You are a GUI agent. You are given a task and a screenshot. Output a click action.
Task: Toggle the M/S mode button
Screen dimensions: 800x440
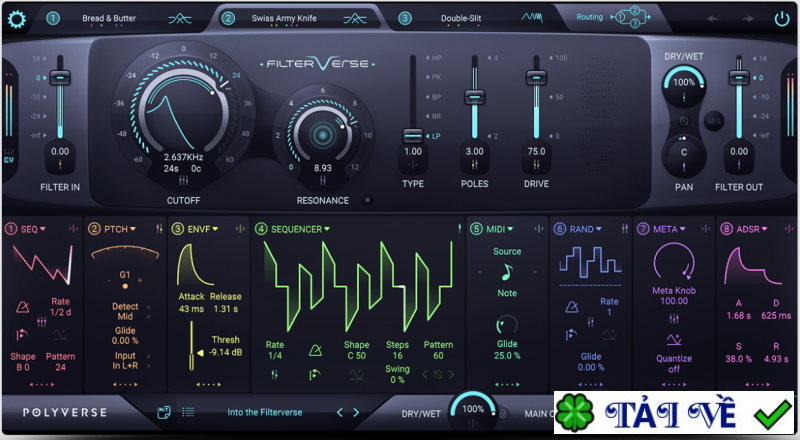pos(713,121)
